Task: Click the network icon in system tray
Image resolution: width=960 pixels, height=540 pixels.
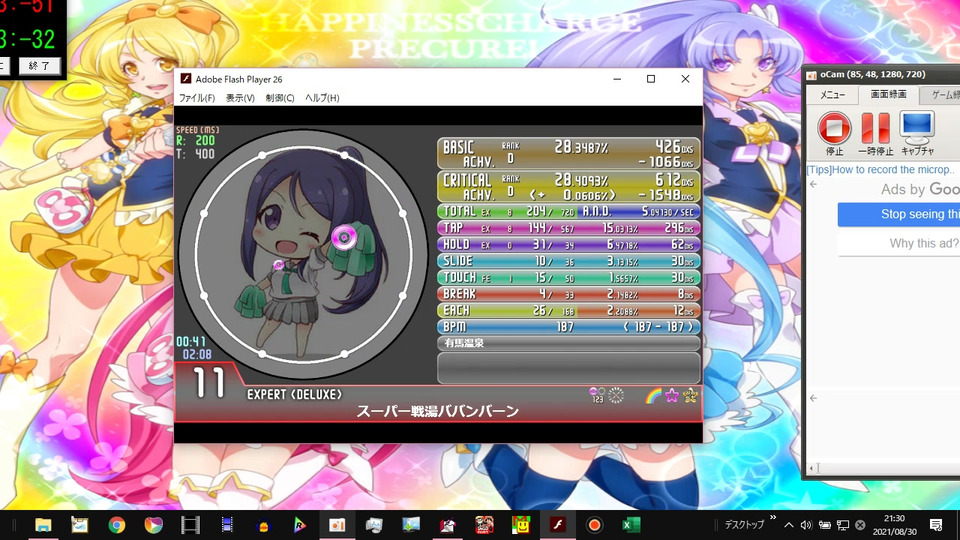Action: (x=843, y=525)
